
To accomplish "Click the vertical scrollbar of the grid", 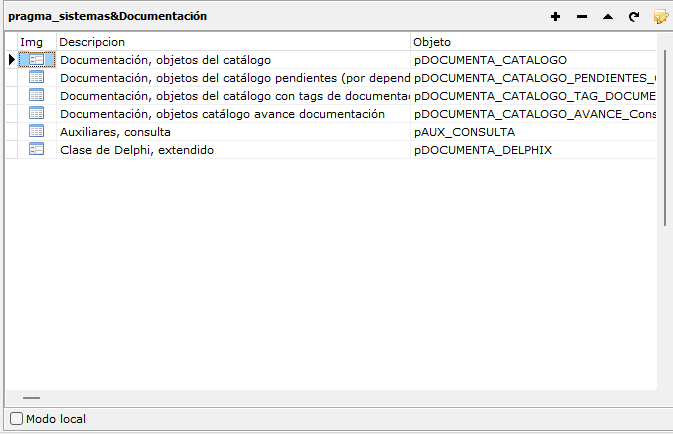I will (x=665, y=137).
